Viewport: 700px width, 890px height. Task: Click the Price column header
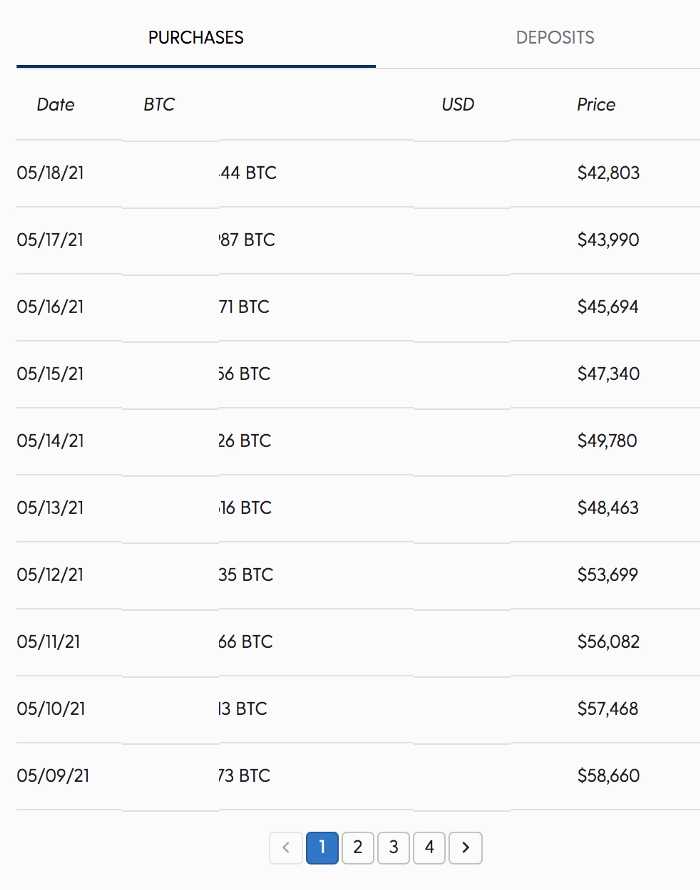pyautogui.click(x=596, y=105)
